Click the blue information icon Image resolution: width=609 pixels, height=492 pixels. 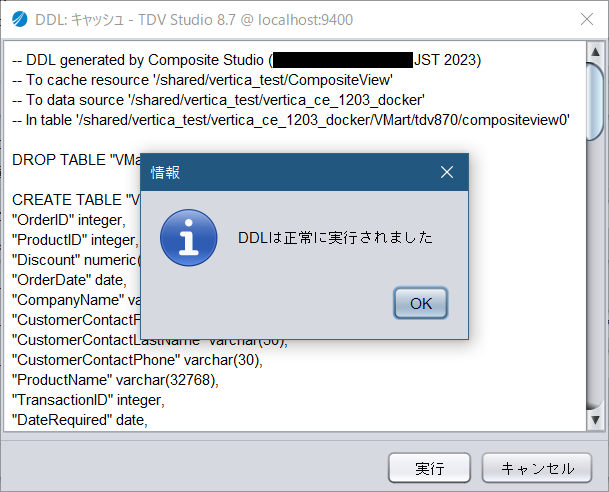[189, 238]
